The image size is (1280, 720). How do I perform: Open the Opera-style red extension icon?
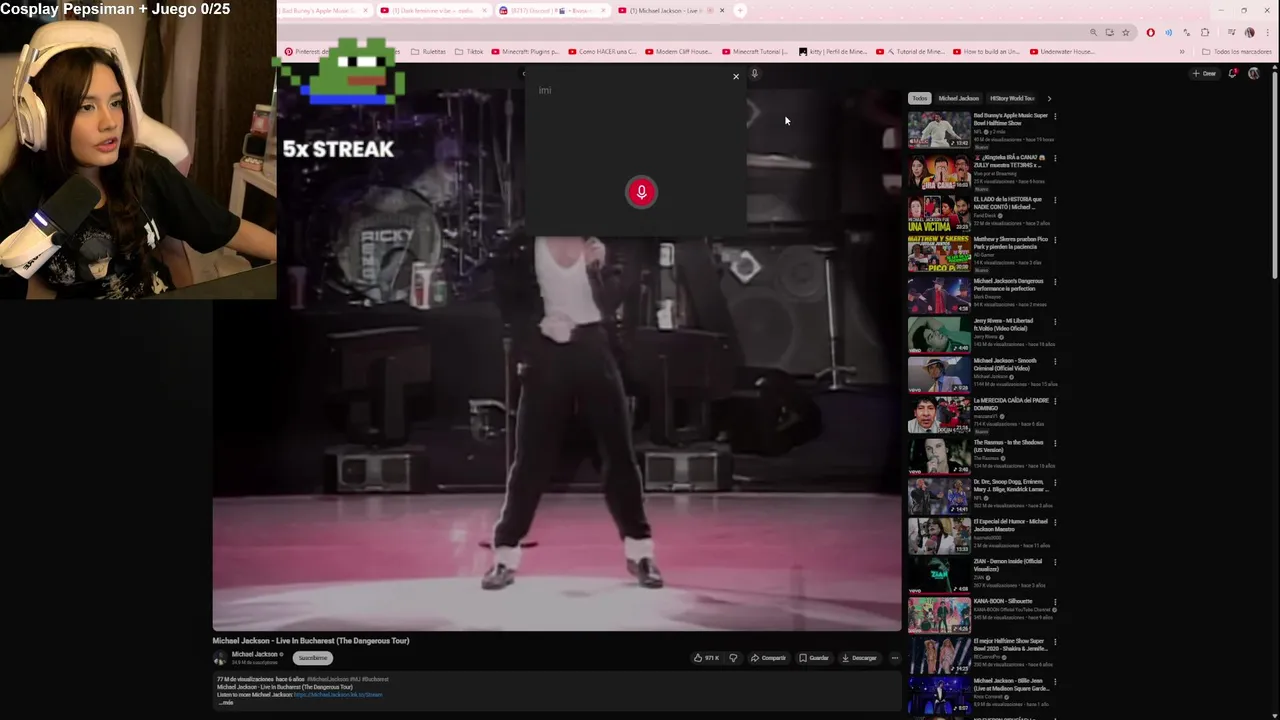1150,32
